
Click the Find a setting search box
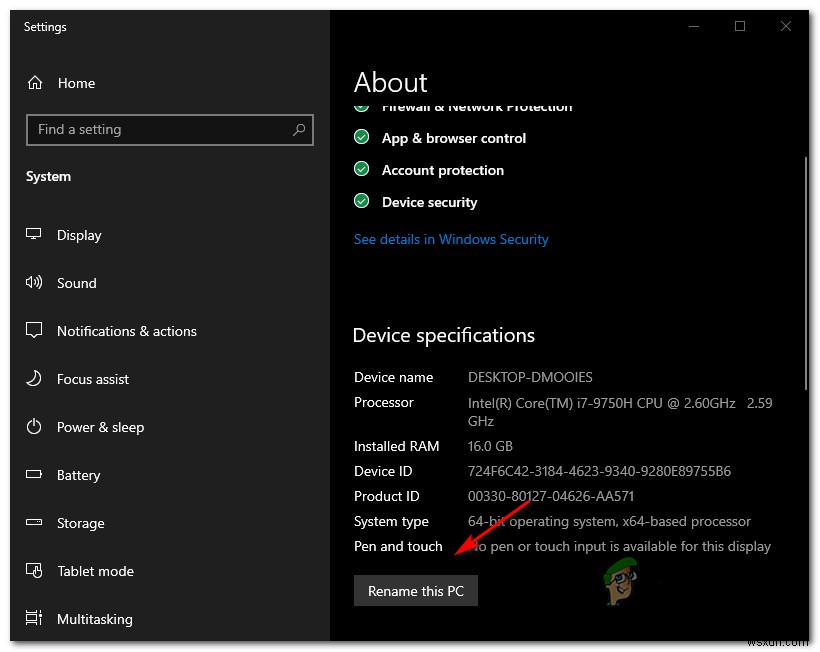[x=160, y=130]
